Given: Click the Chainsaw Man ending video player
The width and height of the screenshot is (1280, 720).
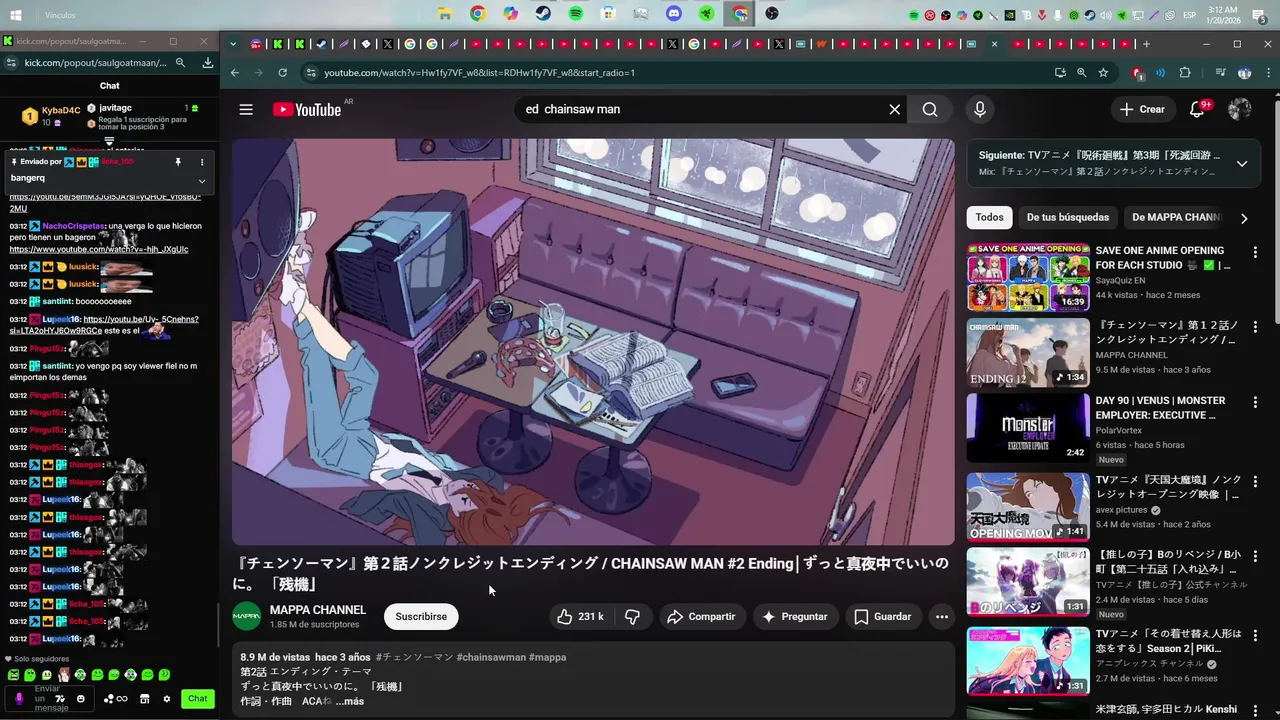Looking at the screenshot, I should click(x=593, y=342).
